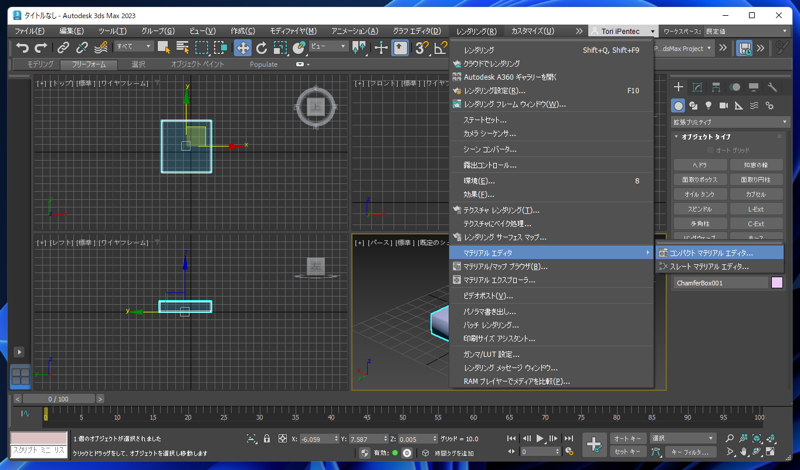Select the Cameras category icon

723,106
